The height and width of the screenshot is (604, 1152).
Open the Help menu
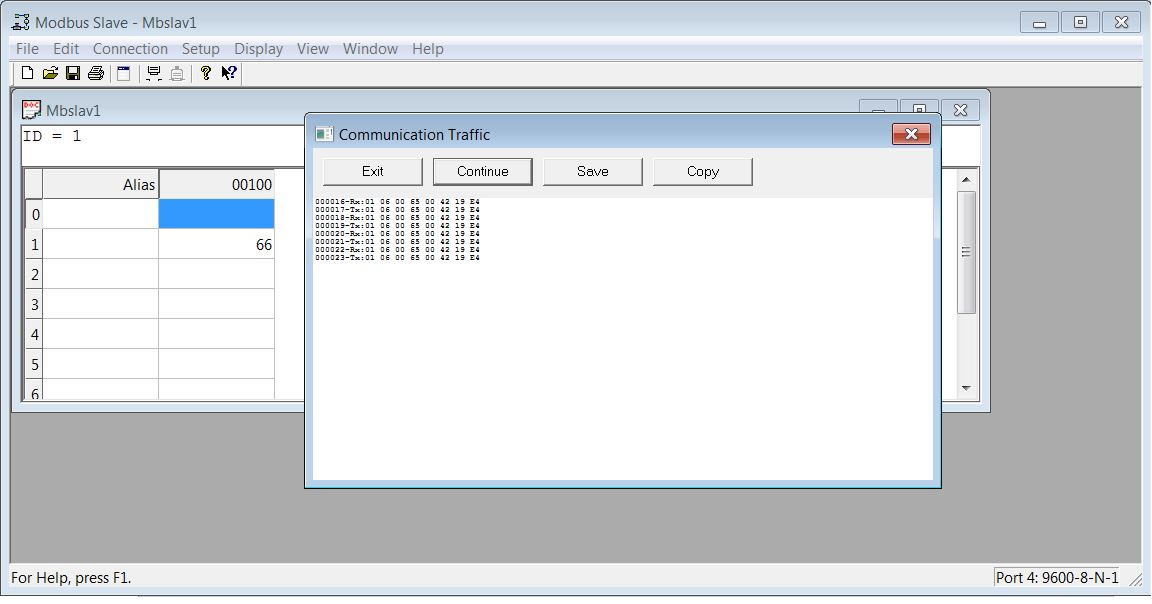point(428,48)
